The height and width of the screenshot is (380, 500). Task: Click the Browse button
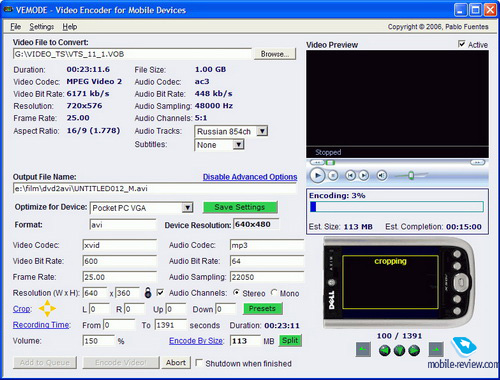(x=275, y=54)
